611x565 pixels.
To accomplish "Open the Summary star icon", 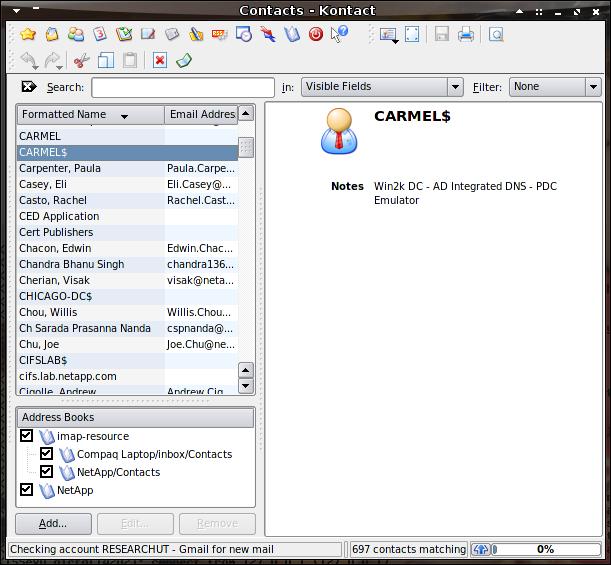I will (28, 34).
